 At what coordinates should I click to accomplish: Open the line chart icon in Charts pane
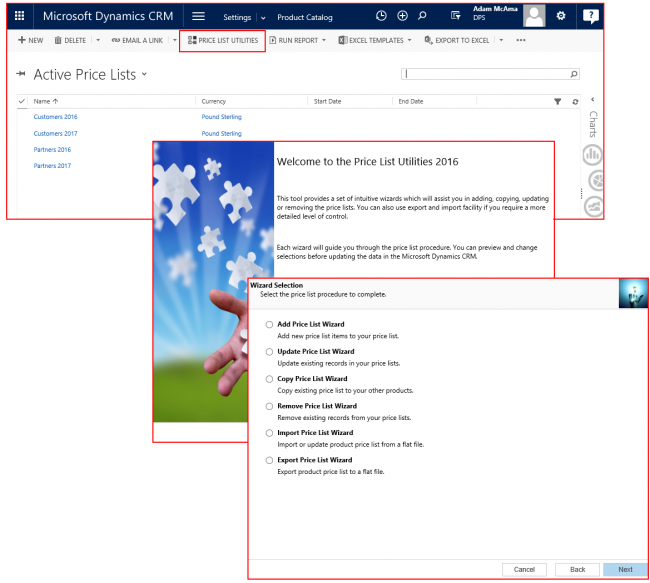coord(593,206)
